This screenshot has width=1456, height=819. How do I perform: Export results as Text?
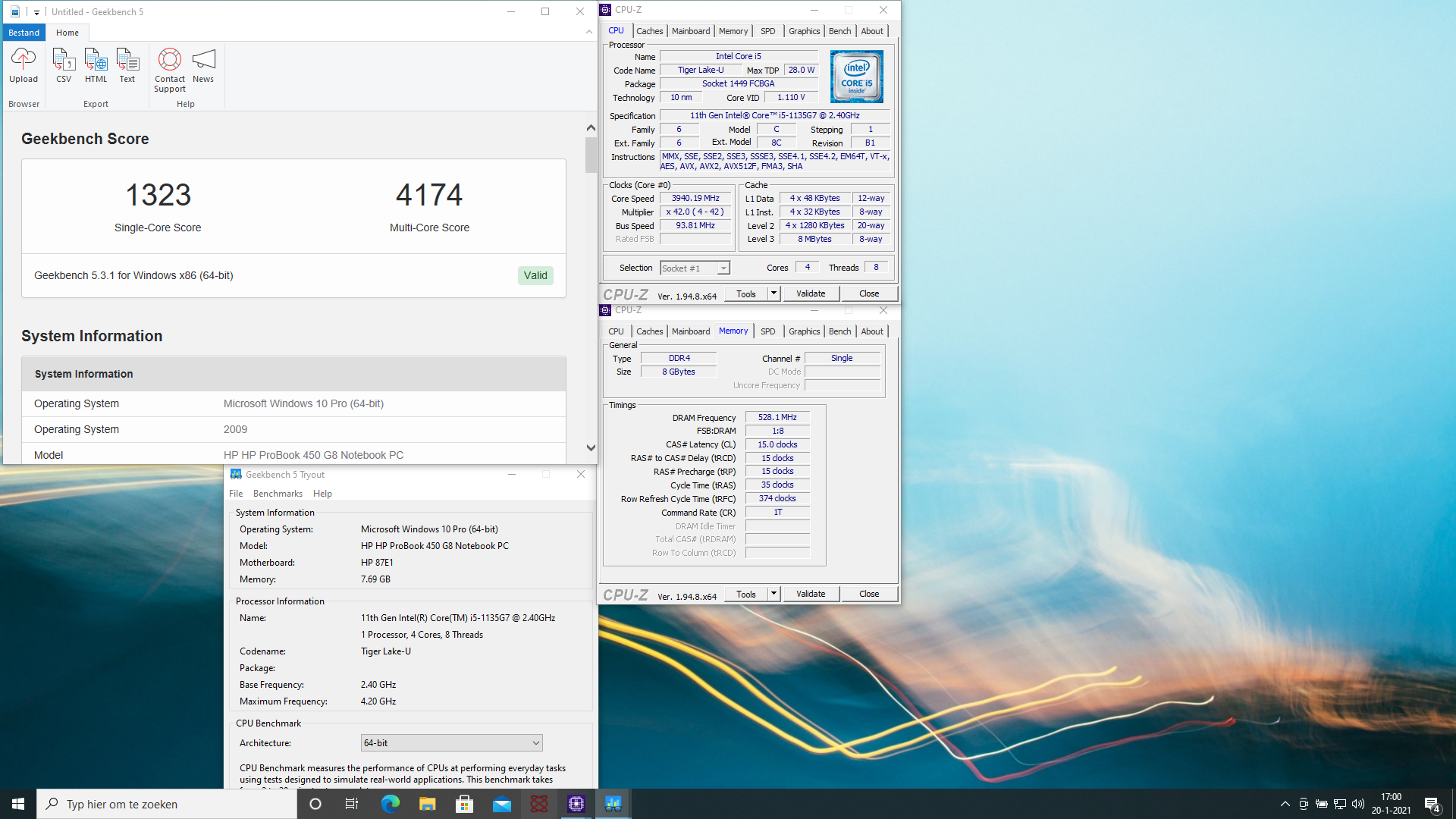tap(127, 65)
